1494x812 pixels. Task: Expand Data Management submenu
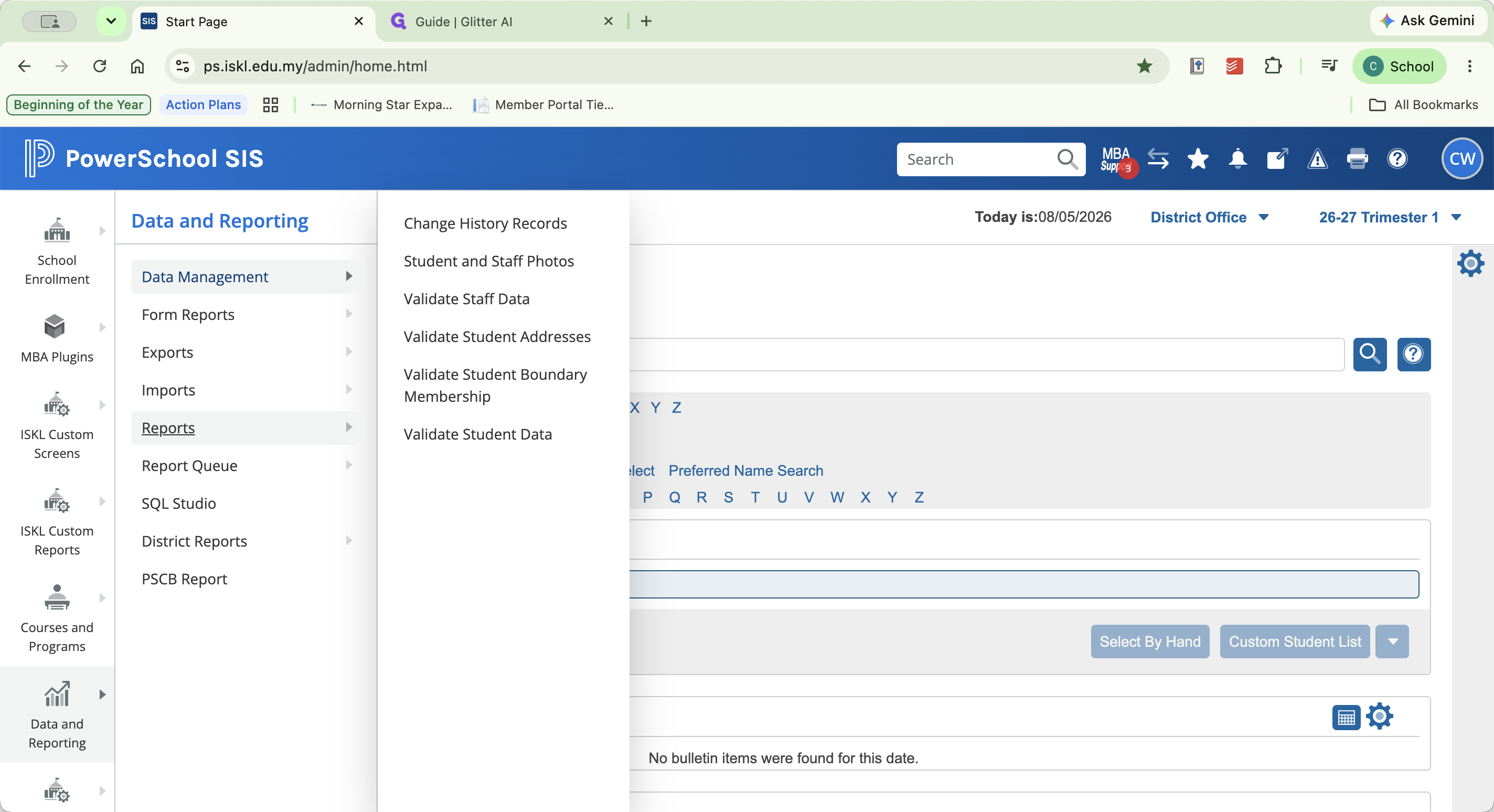click(246, 276)
